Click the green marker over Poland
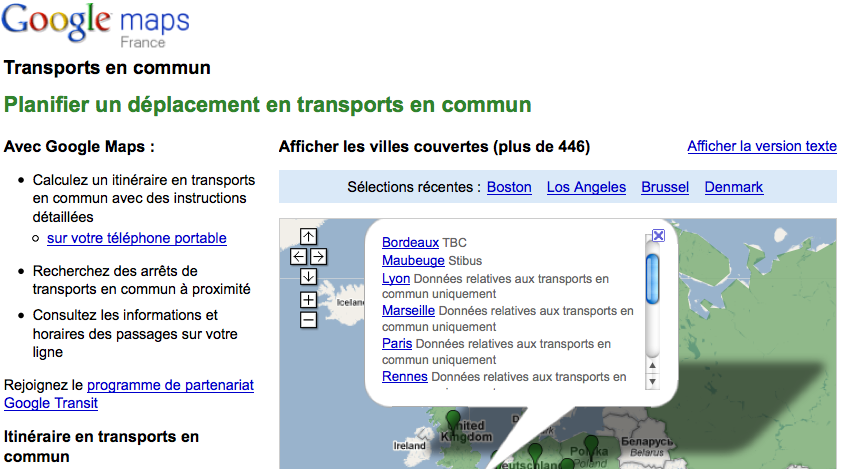This screenshot has width=847, height=469. coord(591,446)
